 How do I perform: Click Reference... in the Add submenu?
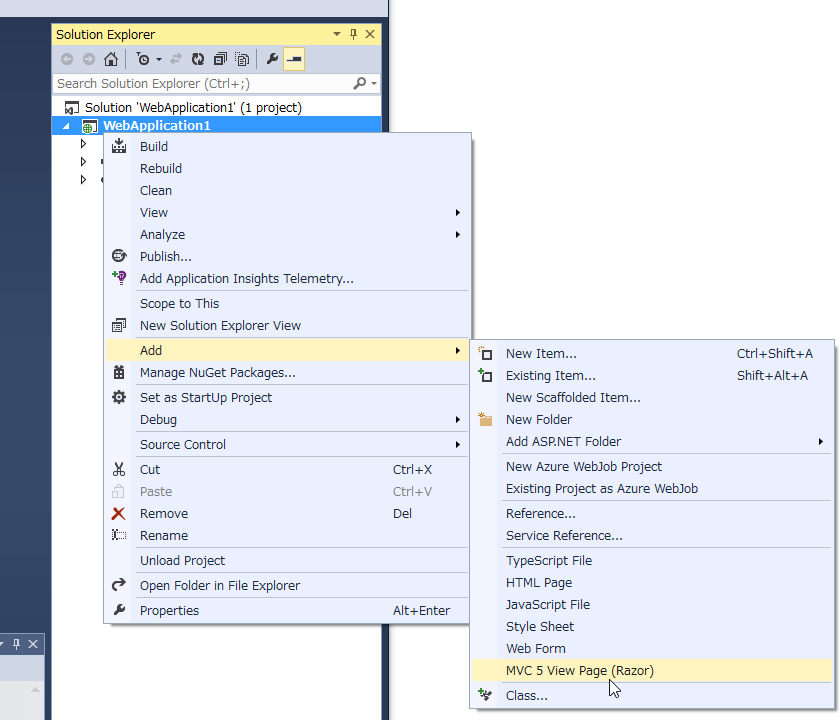652,513
